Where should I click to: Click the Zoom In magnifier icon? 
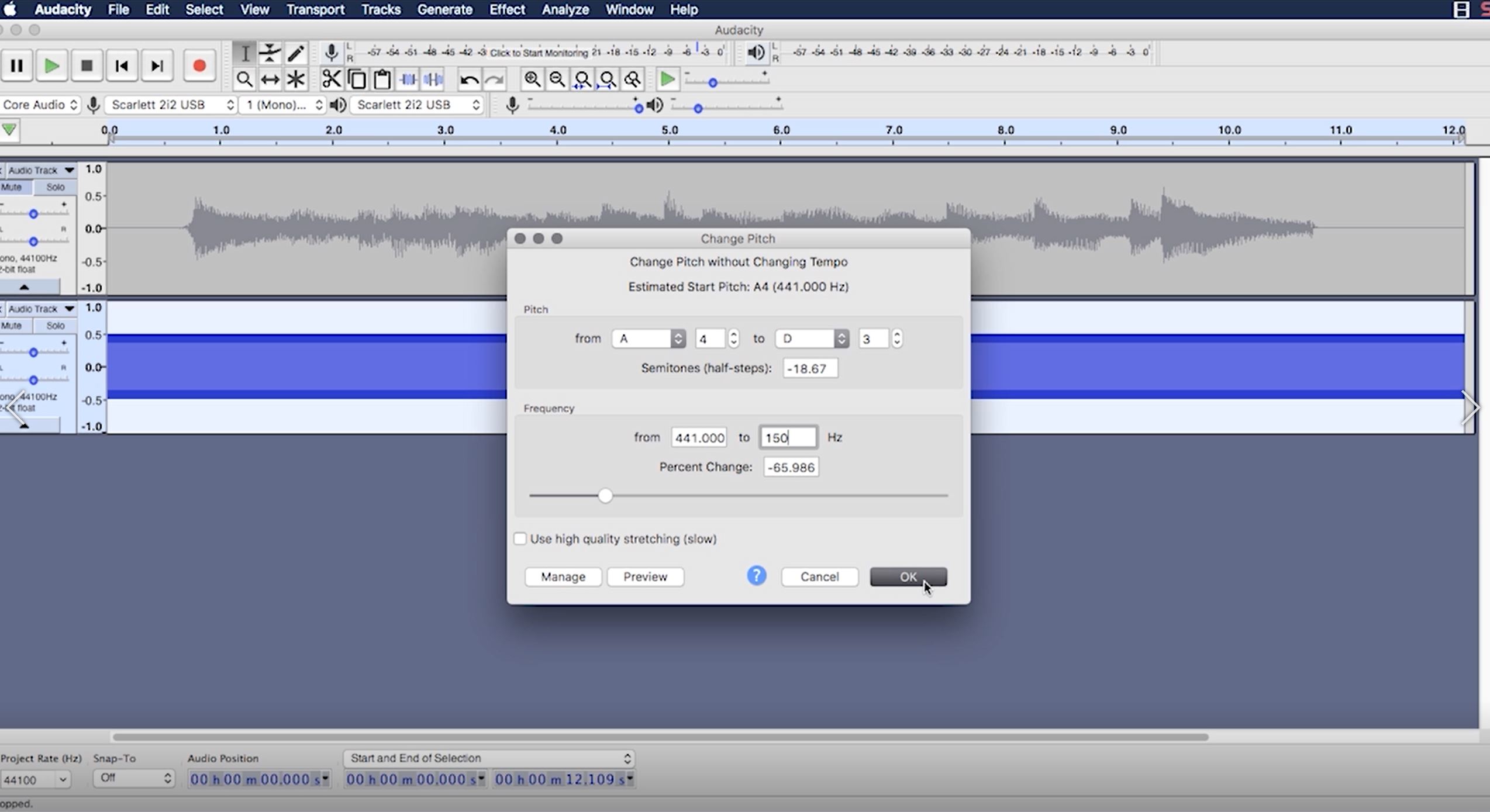coord(532,79)
